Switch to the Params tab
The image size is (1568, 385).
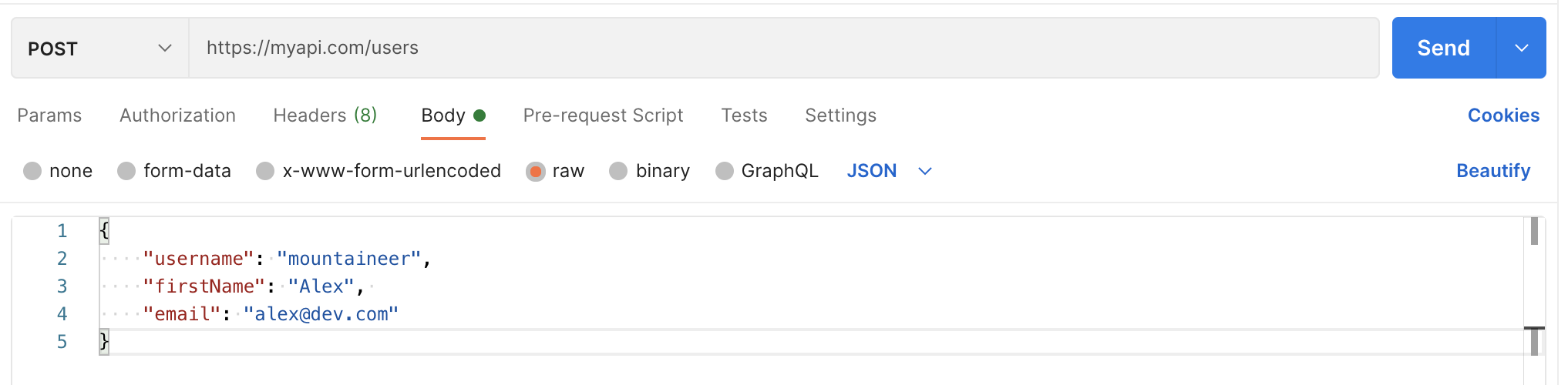(x=49, y=115)
